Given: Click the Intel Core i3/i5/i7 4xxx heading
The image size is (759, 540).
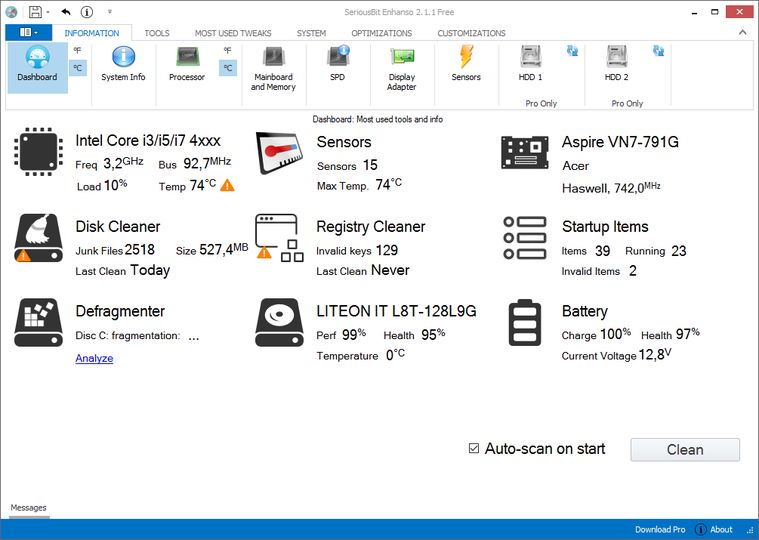Looking at the screenshot, I should pos(148,140).
